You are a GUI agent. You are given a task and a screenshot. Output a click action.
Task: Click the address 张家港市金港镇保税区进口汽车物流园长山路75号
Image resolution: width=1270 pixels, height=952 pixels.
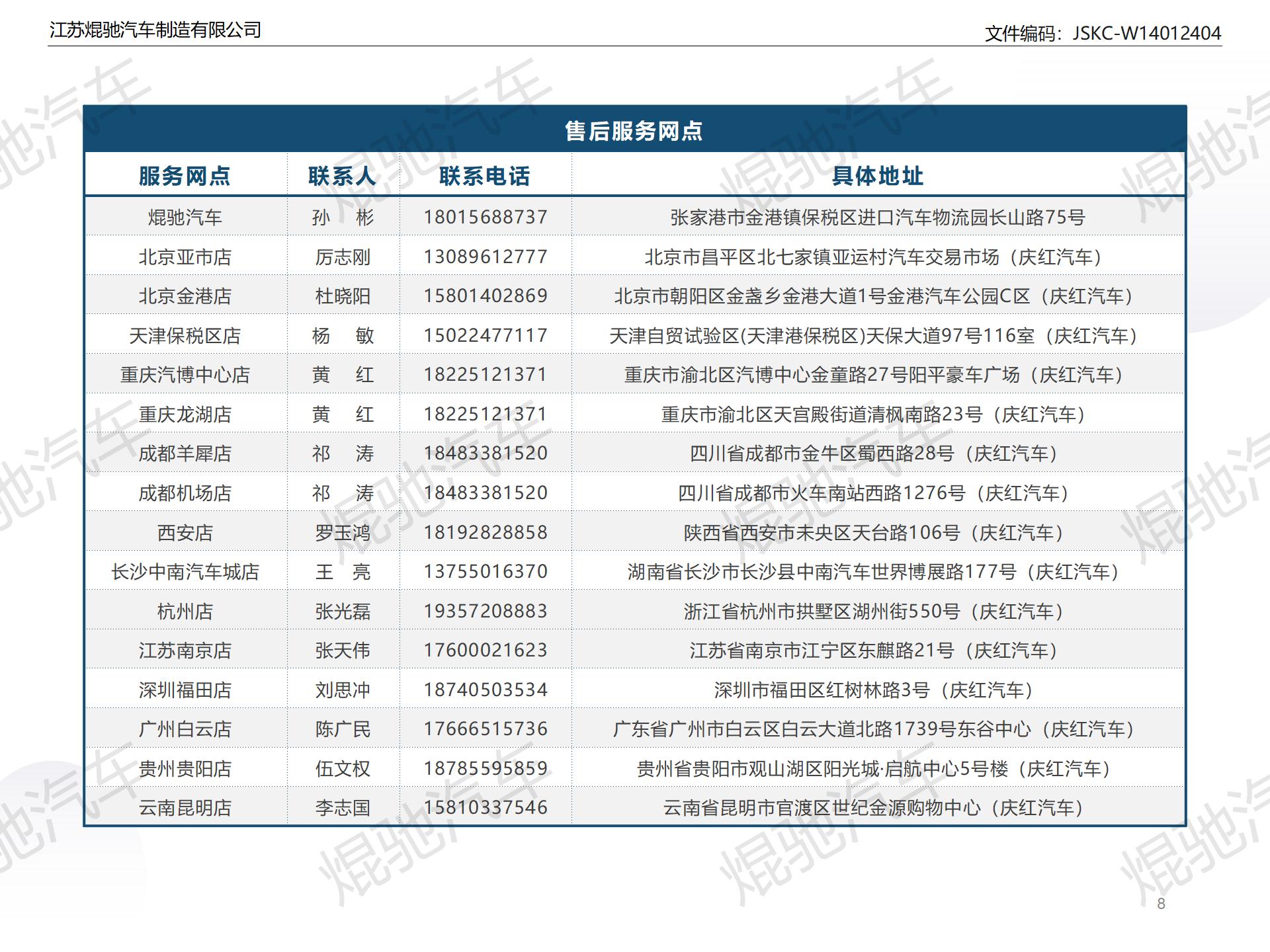(878, 217)
